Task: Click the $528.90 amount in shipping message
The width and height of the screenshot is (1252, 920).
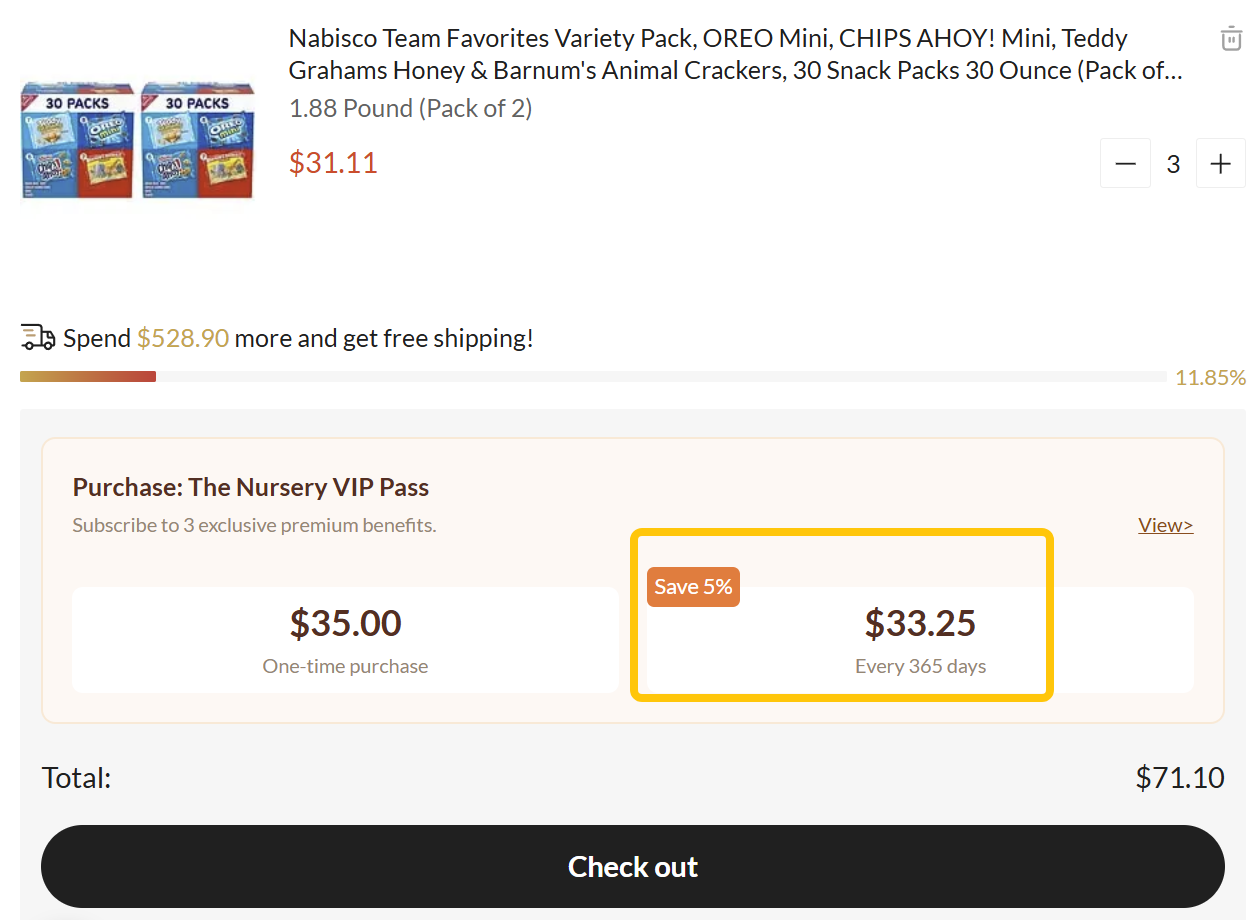Action: pyautogui.click(x=183, y=338)
